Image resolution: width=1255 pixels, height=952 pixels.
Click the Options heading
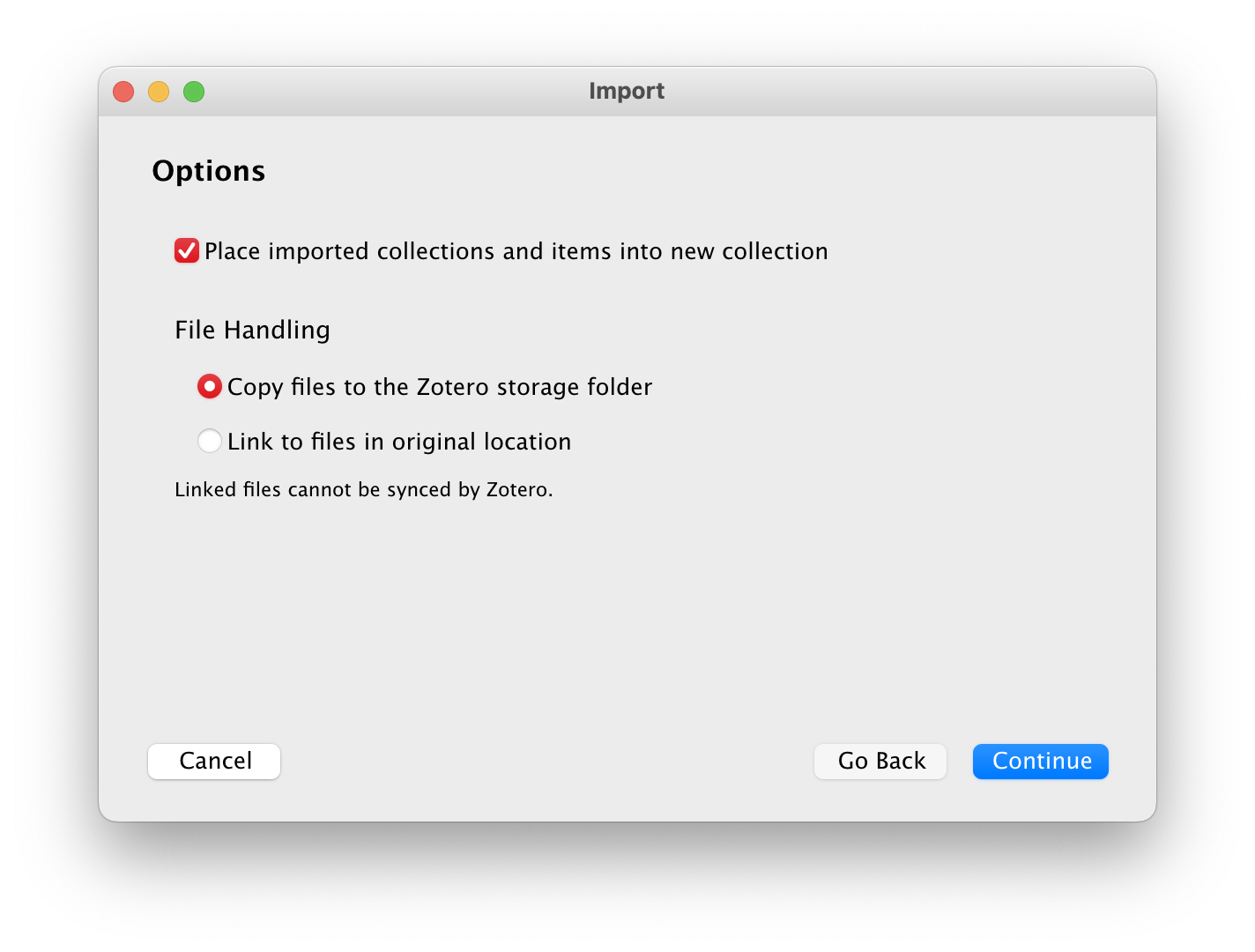(x=209, y=170)
